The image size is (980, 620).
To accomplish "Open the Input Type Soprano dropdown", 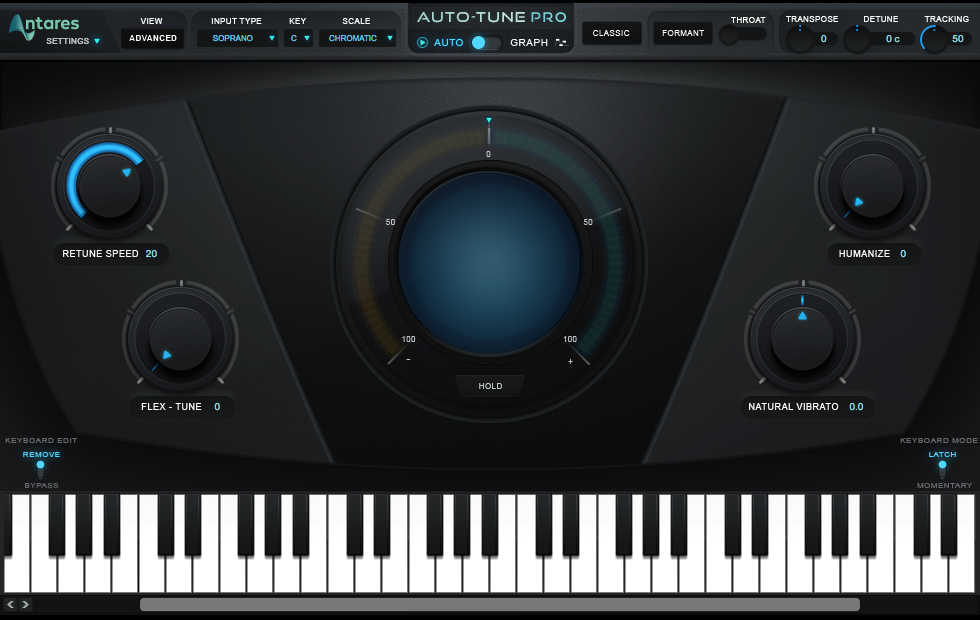I will (x=237, y=38).
